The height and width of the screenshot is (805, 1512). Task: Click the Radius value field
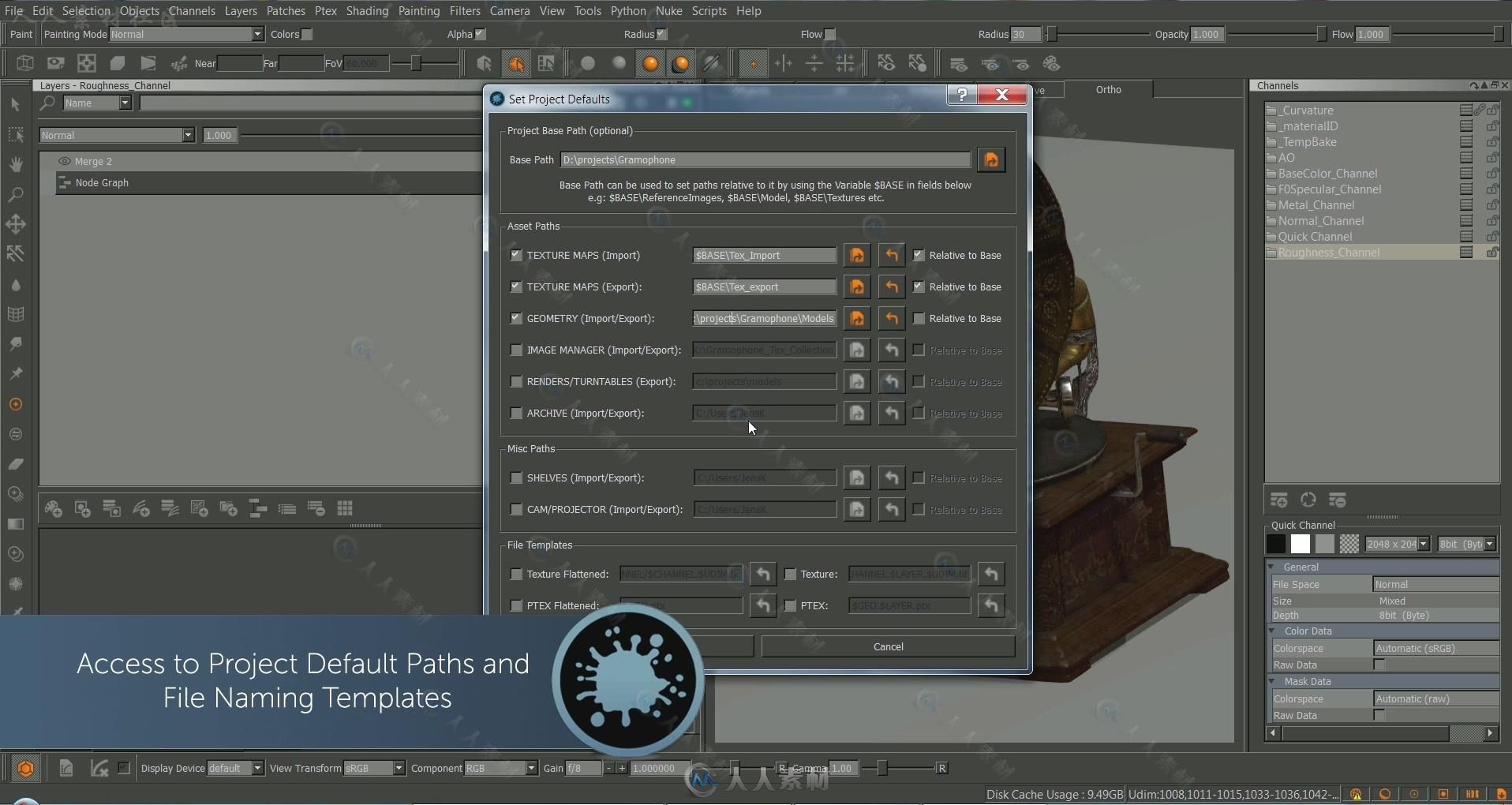coord(1026,34)
